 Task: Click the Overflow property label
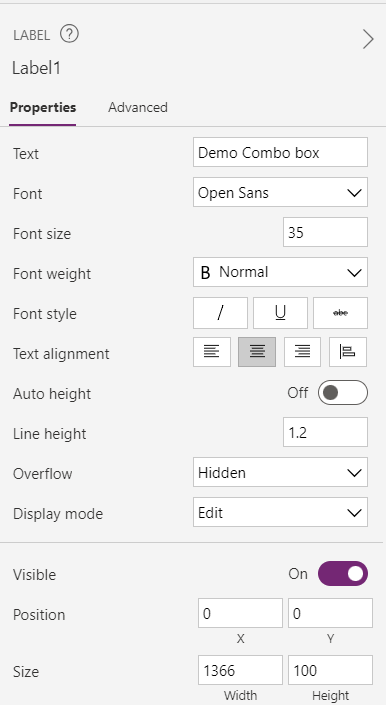click(43, 474)
